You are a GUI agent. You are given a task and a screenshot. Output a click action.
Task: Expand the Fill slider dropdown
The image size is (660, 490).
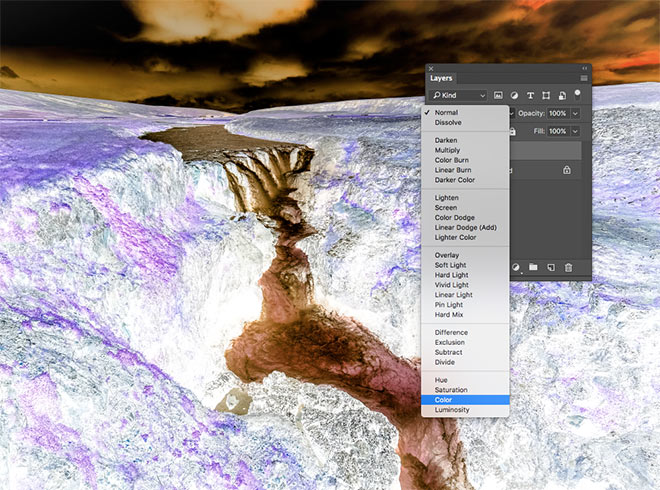point(575,131)
